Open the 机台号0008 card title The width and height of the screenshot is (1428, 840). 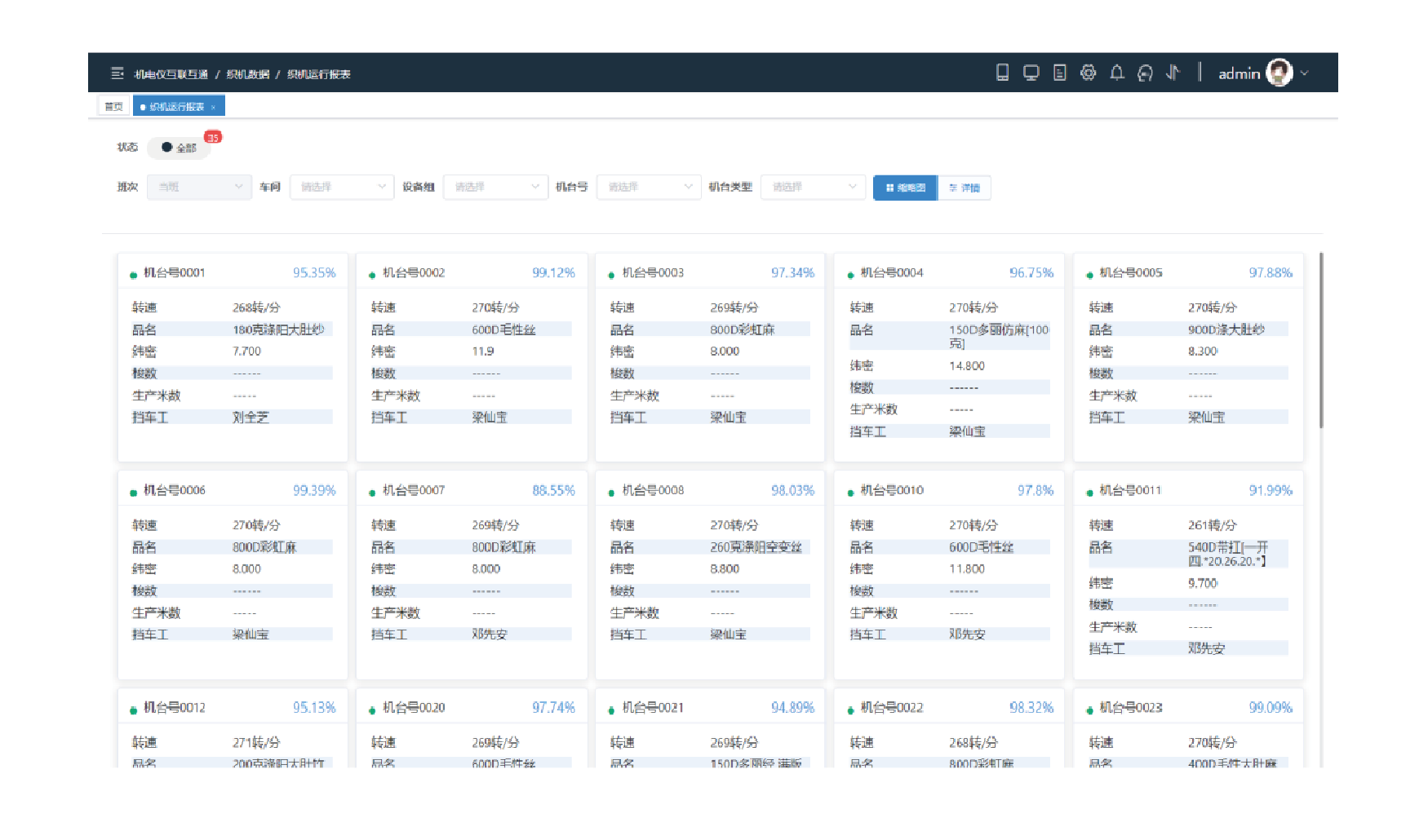653,490
